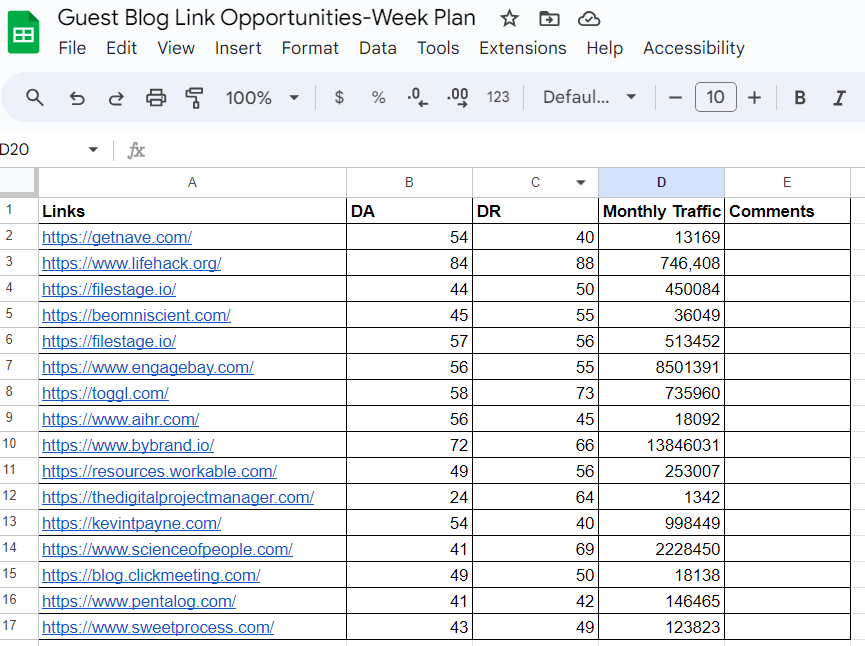Select column D header
This screenshot has width=865, height=646.
[x=661, y=183]
